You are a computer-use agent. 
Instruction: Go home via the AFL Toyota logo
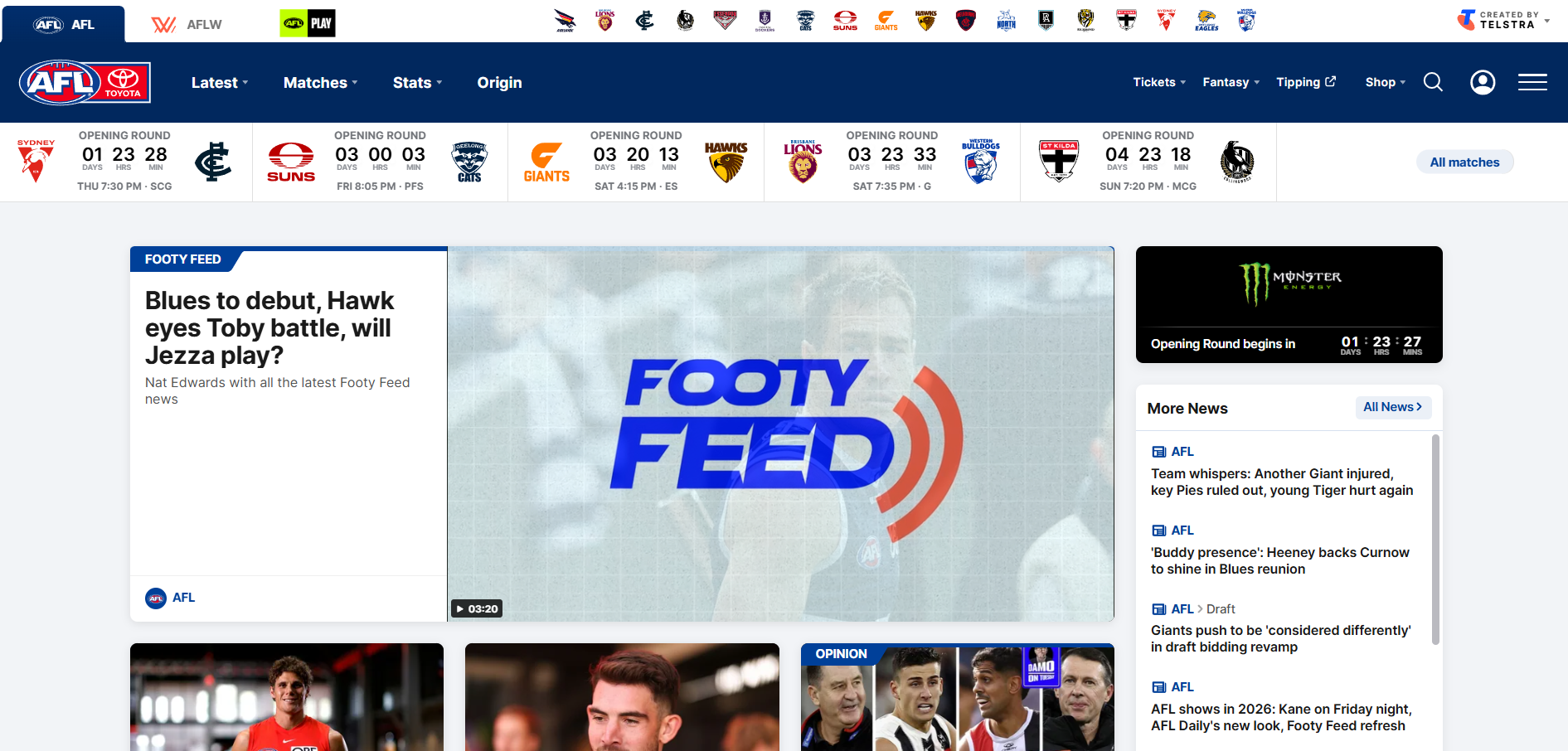coord(85,83)
